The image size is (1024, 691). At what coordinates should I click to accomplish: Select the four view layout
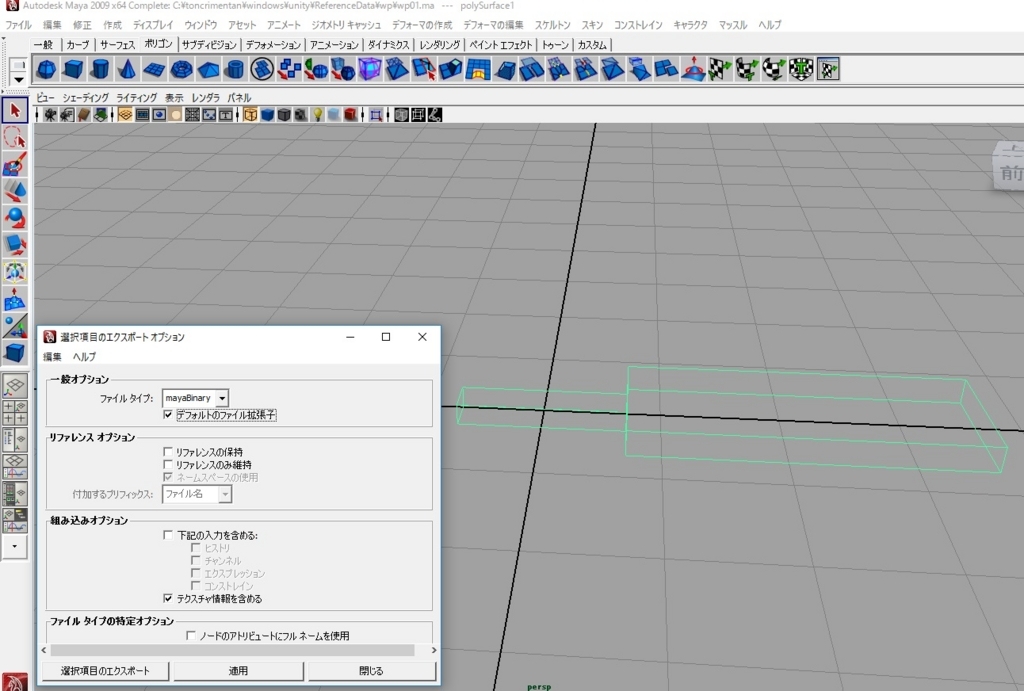pyautogui.click(x=15, y=412)
